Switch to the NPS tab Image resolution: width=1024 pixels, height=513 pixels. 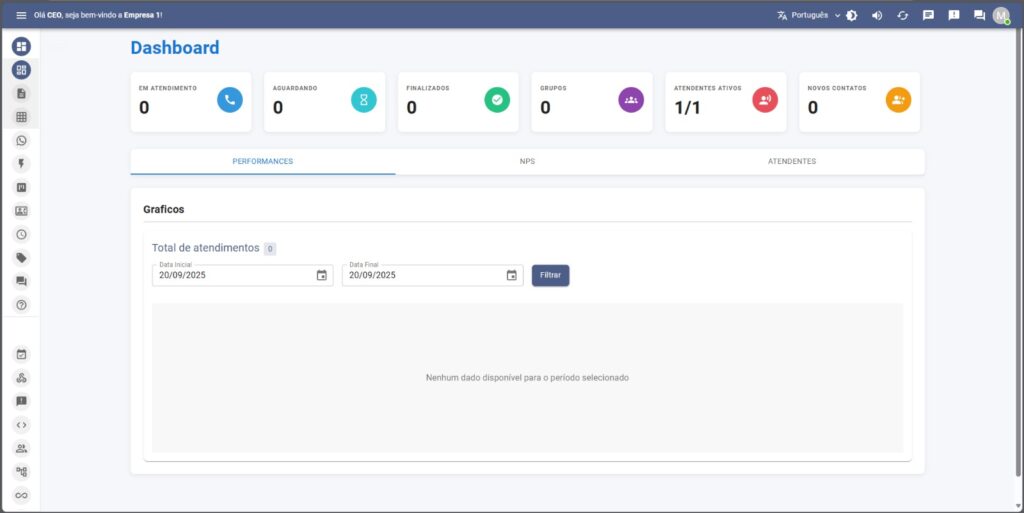pyautogui.click(x=527, y=161)
